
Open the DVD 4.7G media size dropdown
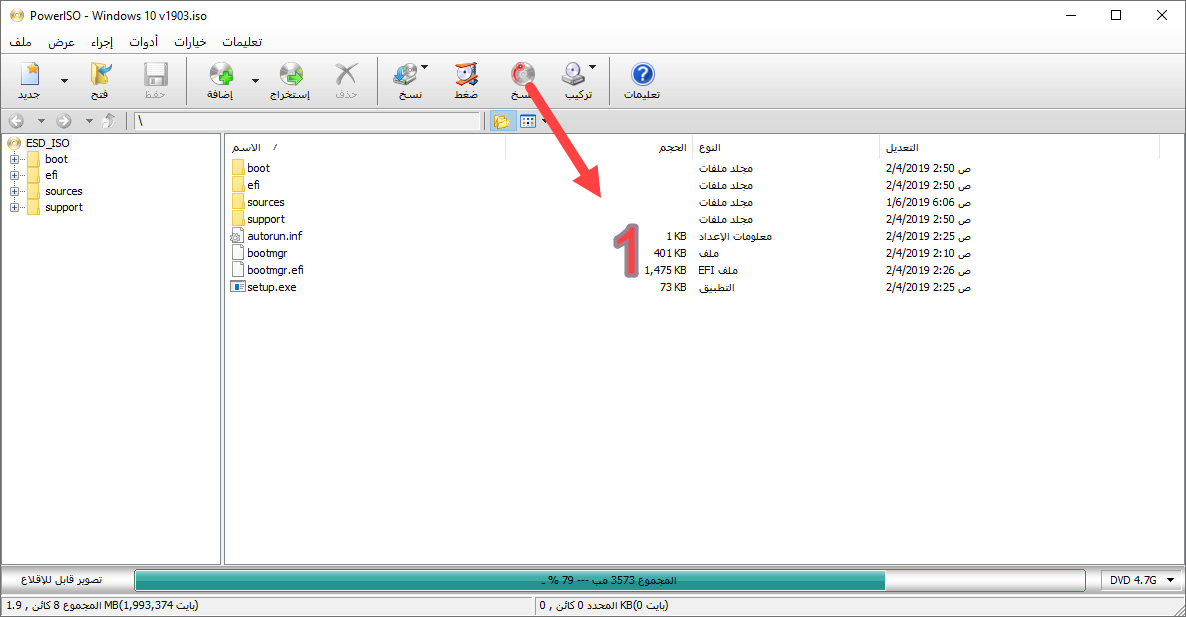[x=1142, y=580]
